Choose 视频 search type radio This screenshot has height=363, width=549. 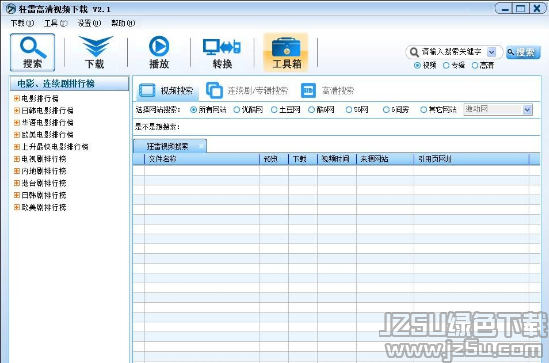(x=417, y=65)
